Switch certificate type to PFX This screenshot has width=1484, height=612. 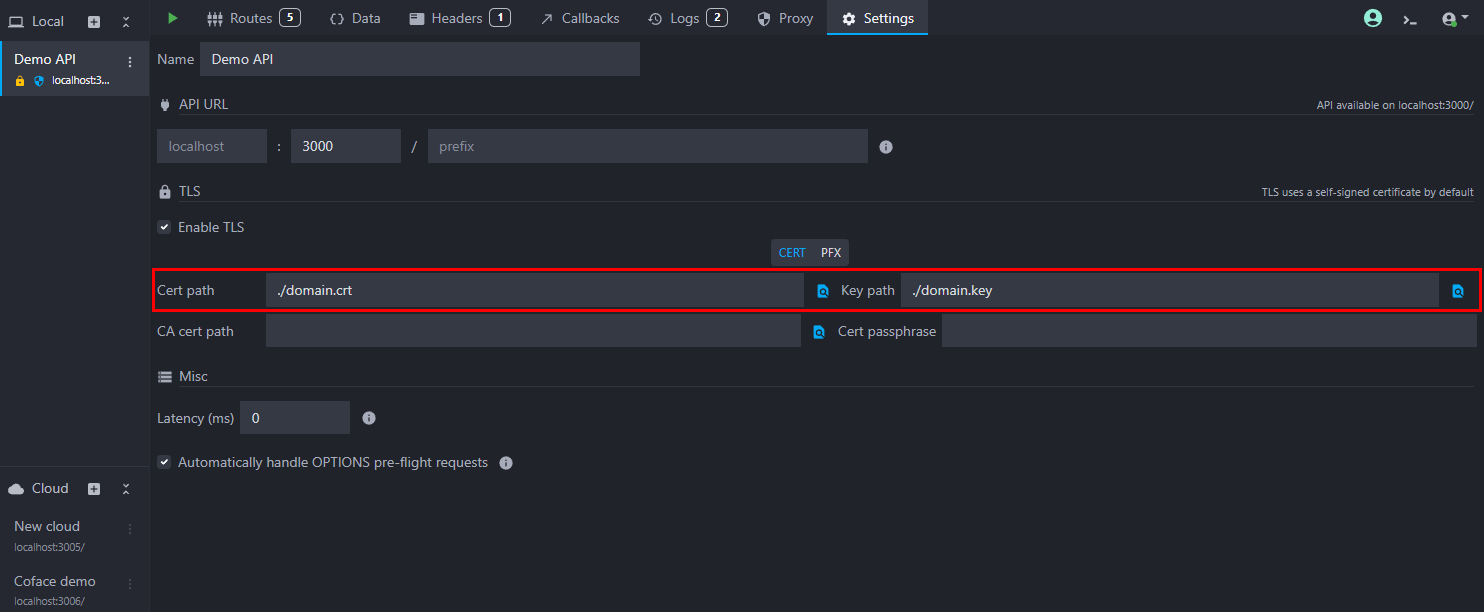[x=831, y=252]
